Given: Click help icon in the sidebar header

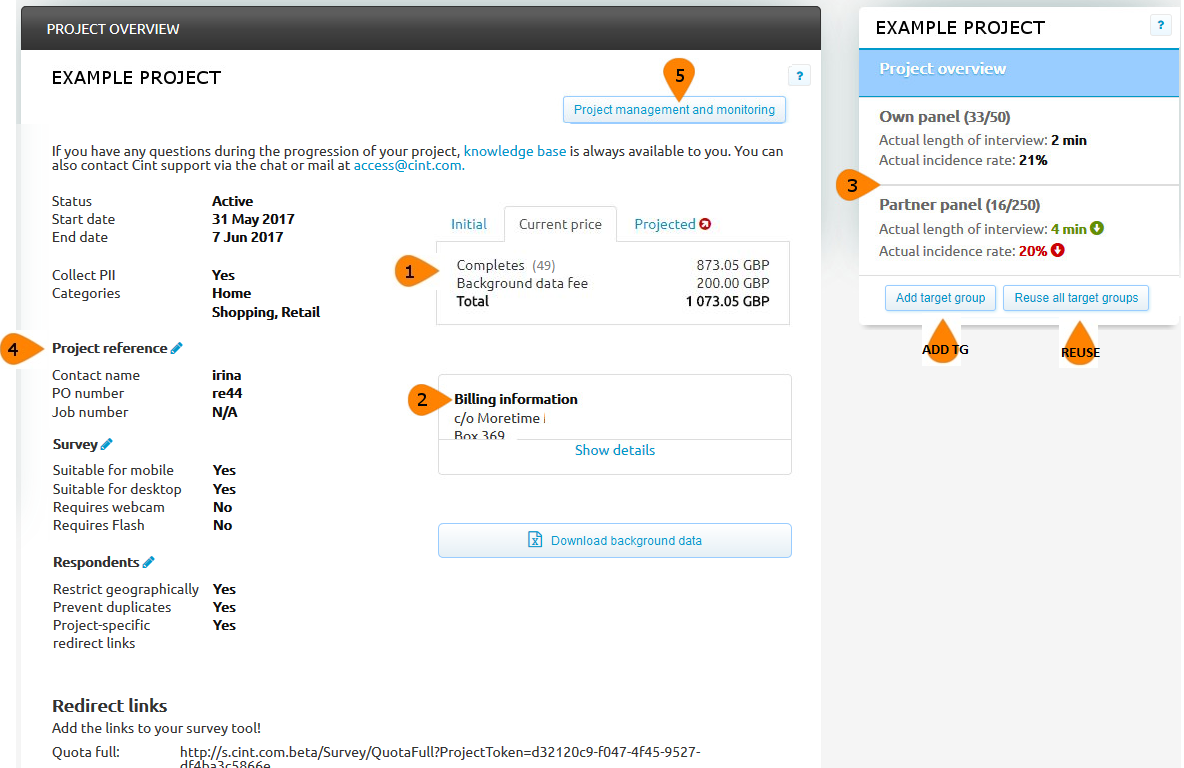Looking at the screenshot, I should click(1160, 26).
